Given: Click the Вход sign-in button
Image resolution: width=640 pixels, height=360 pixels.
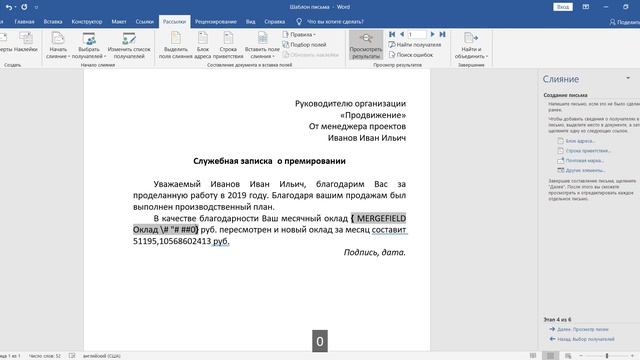Looking at the screenshot, I should tap(563, 7).
